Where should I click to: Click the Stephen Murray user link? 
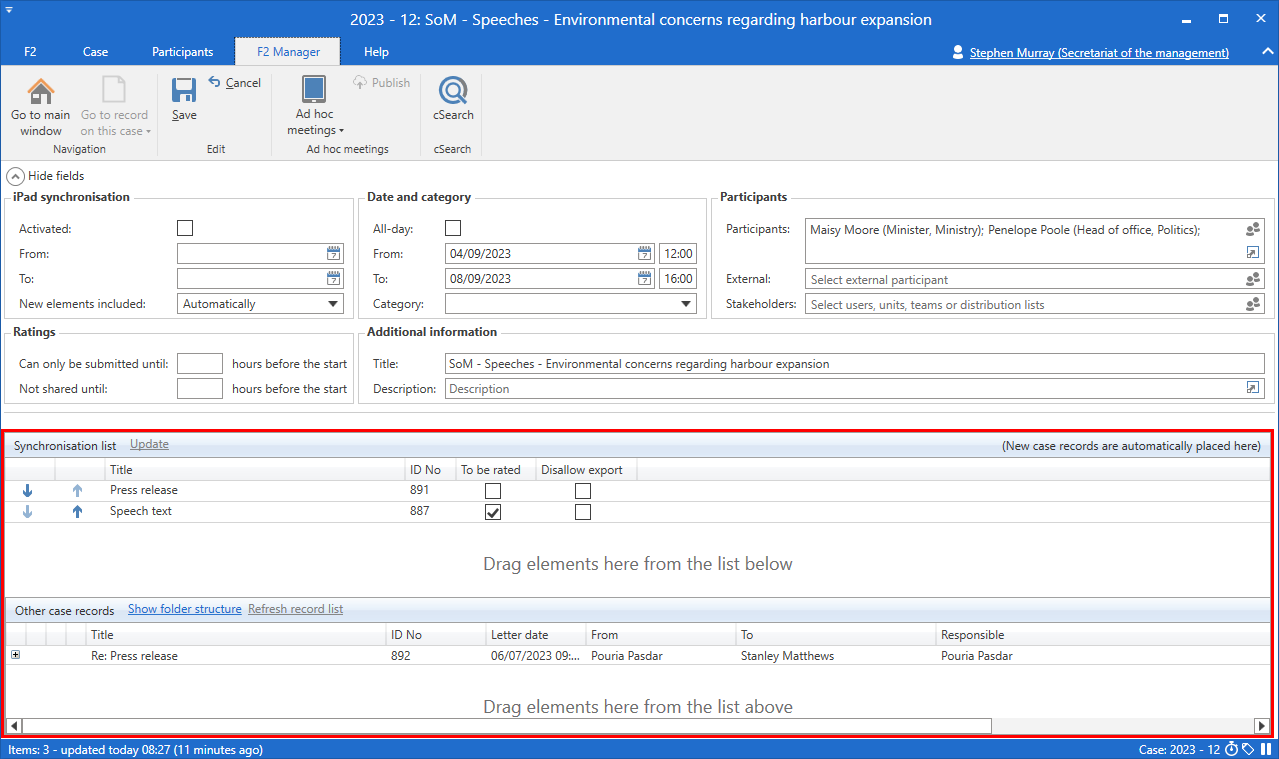1098,53
